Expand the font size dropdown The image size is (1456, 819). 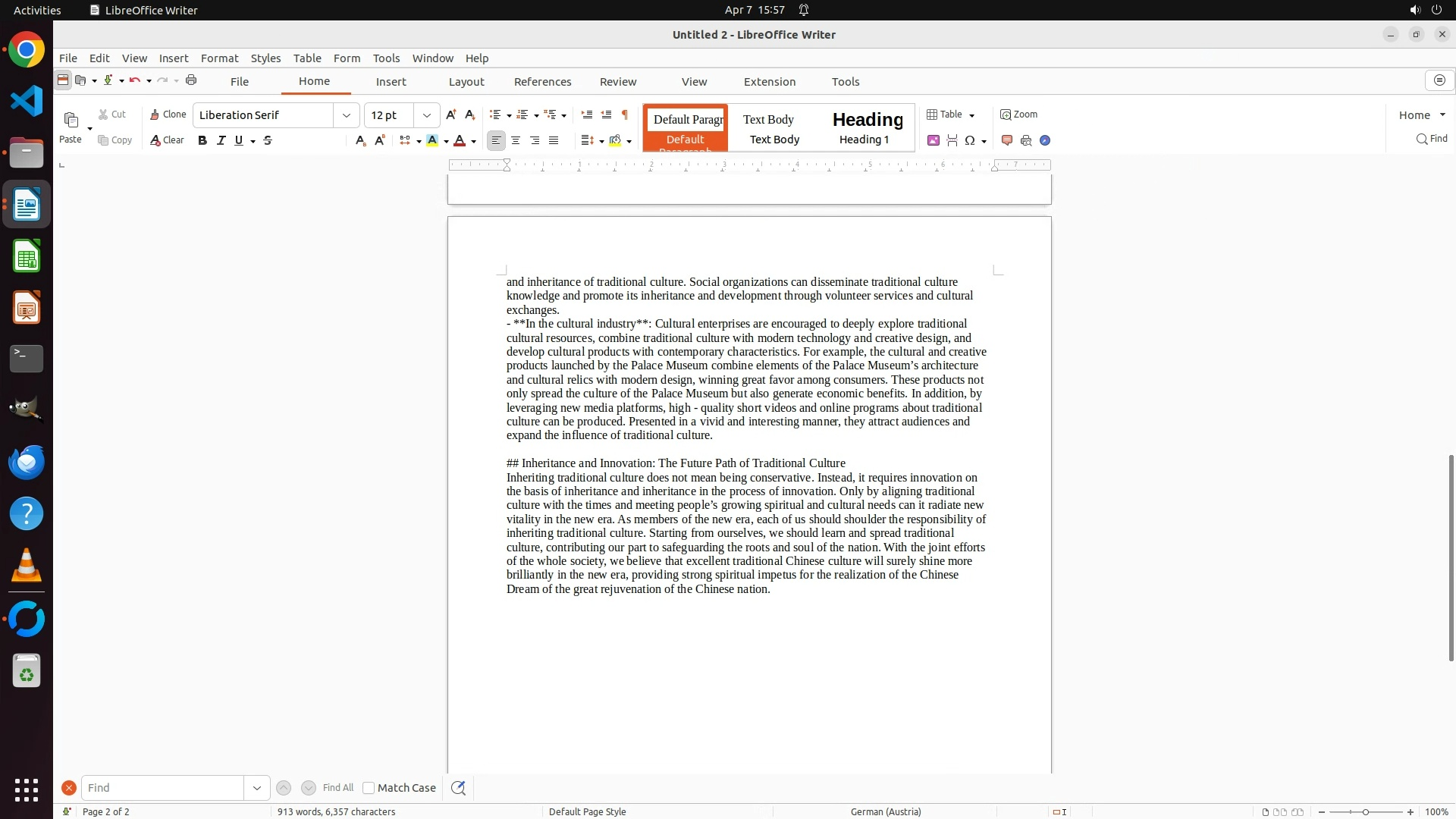(x=427, y=115)
